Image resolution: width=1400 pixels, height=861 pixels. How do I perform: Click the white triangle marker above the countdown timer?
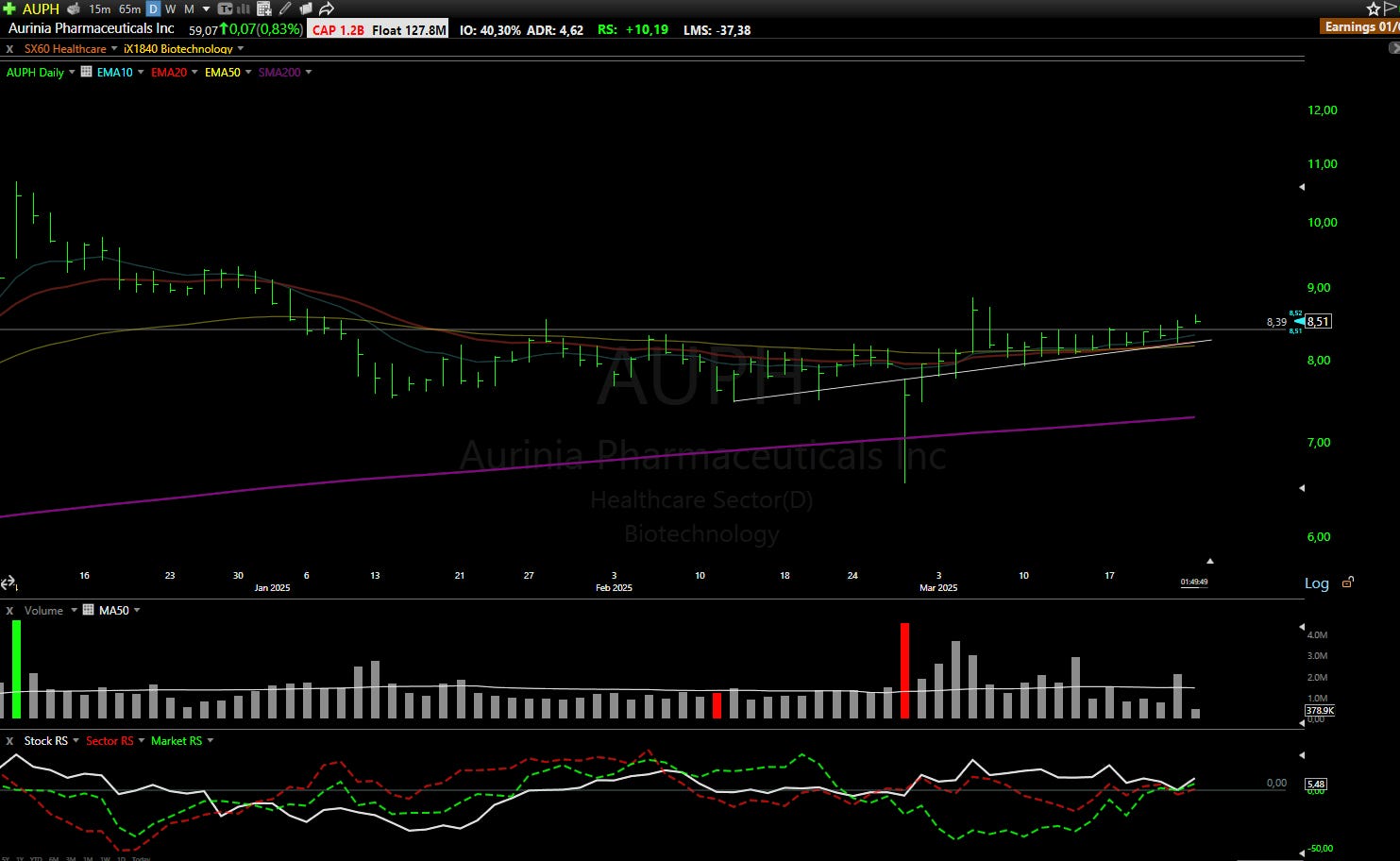[1209, 561]
